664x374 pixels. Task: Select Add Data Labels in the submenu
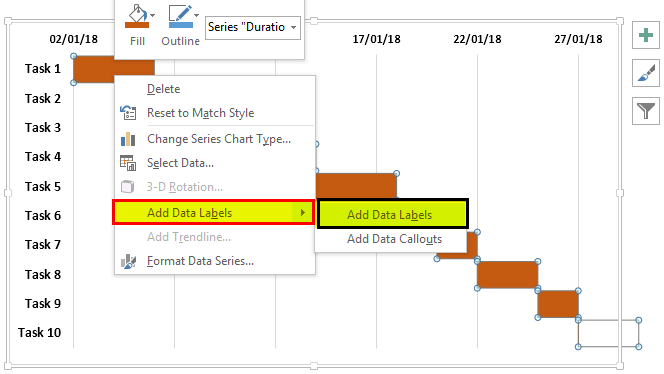coord(392,214)
